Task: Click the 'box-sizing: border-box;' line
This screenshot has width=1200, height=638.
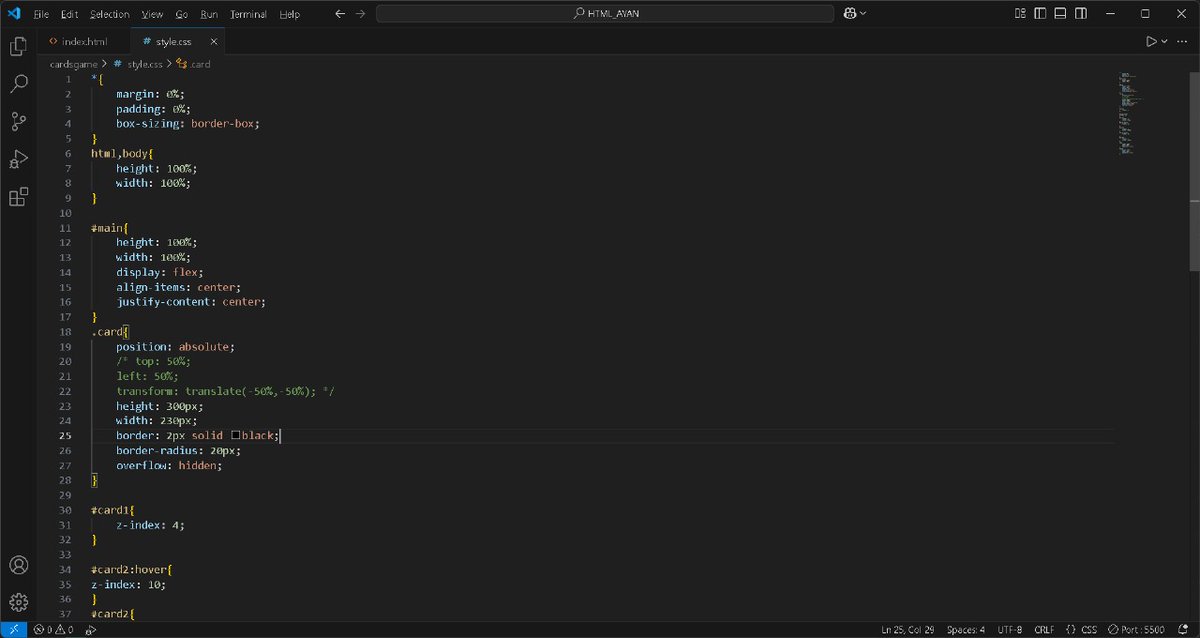Action: pos(188,123)
